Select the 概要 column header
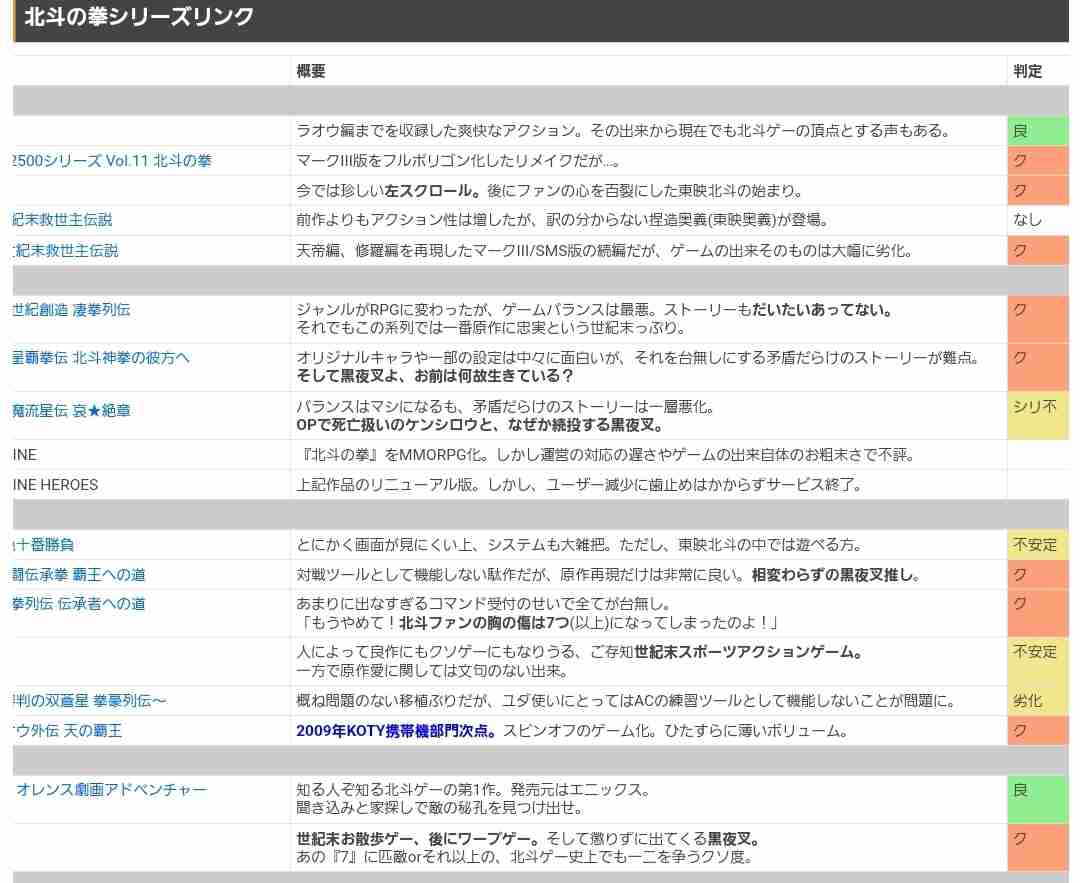This screenshot has height=883, width=1080. tap(311, 71)
